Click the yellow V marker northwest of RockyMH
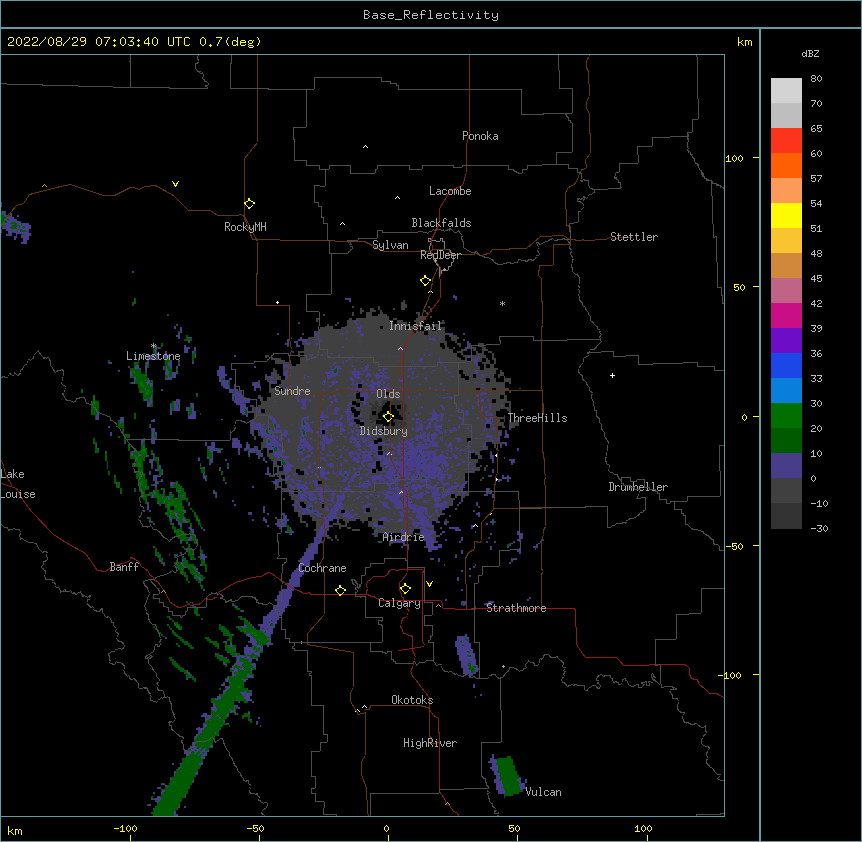This screenshot has width=862, height=842. [175, 184]
